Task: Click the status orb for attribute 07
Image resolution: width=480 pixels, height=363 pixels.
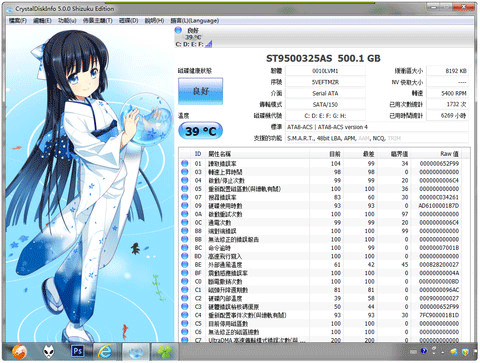Action: (x=184, y=197)
